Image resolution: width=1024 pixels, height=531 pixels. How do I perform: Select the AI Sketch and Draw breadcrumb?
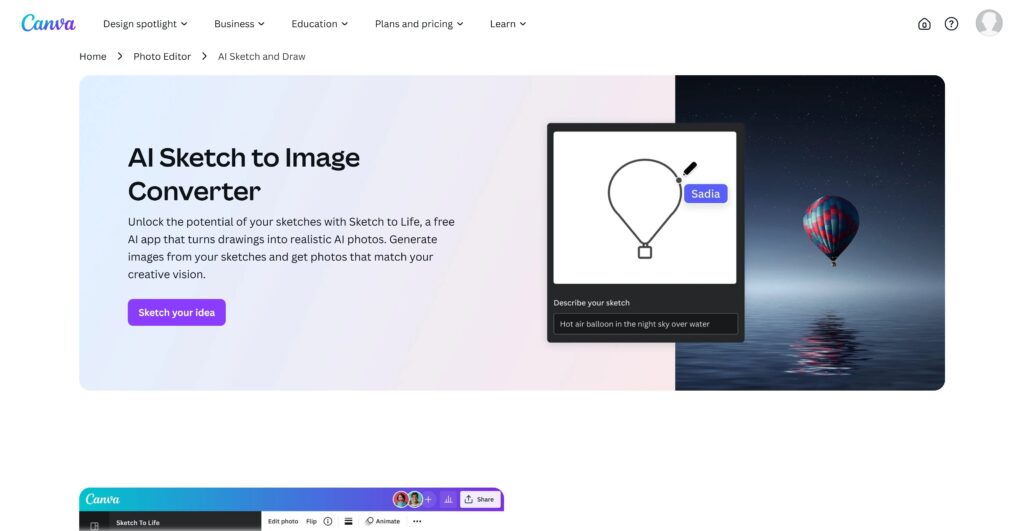coord(261,56)
